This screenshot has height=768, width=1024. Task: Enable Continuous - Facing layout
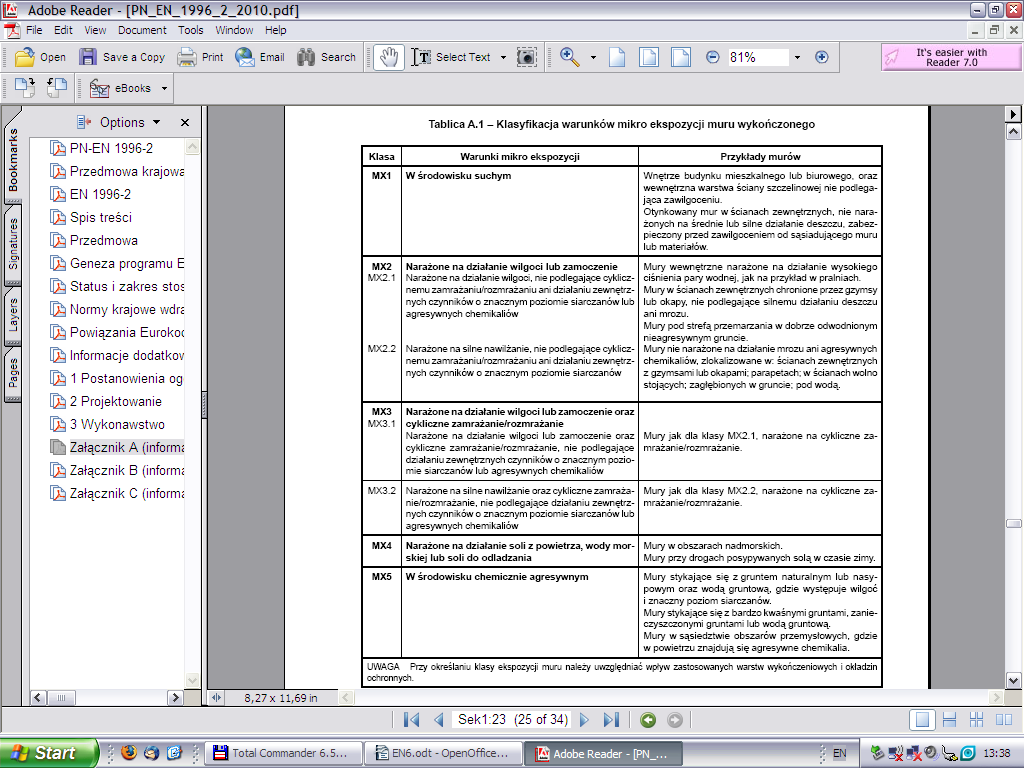pyautogui.click(x=976, y=720)
